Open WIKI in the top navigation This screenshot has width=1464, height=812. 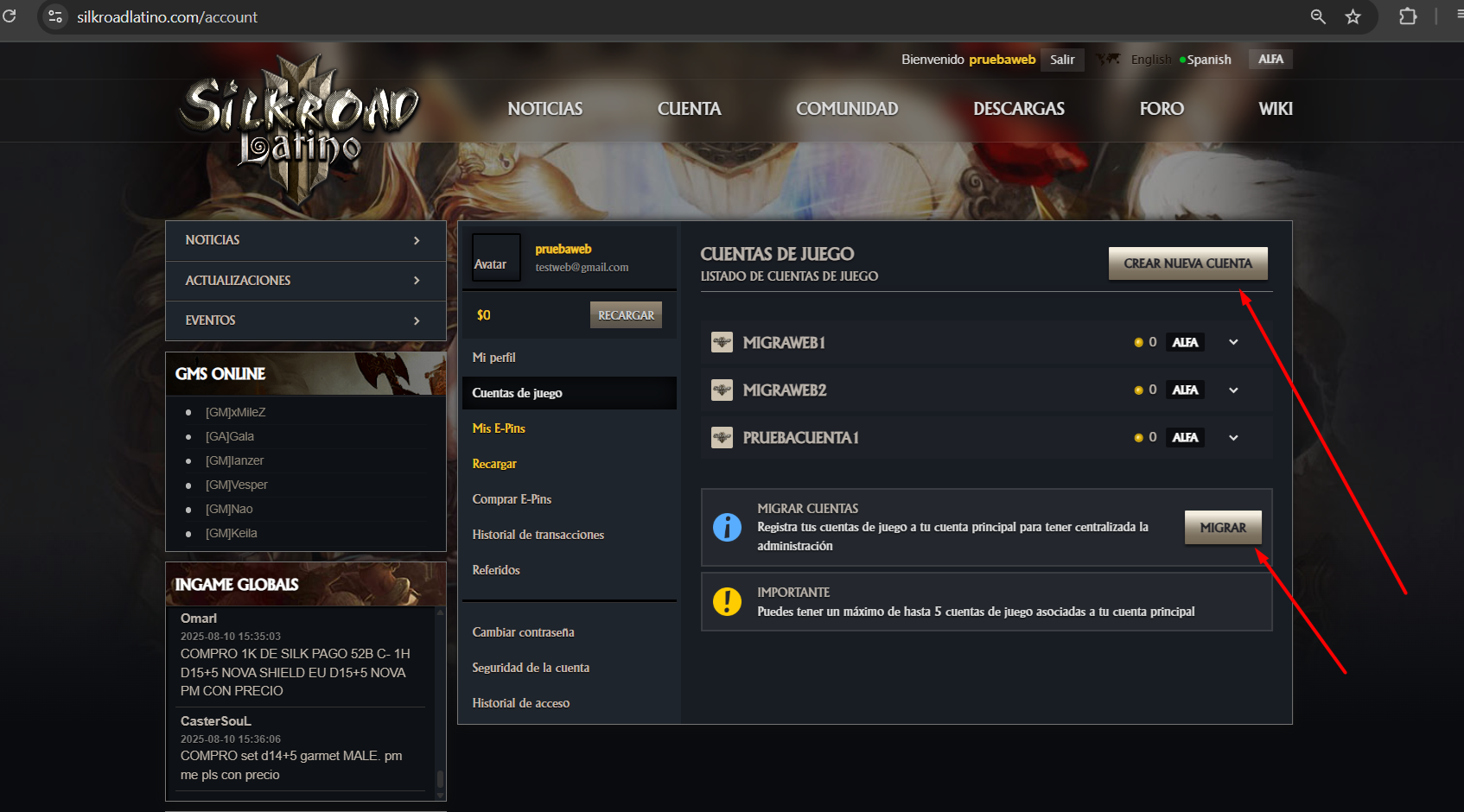(1276, 109)
